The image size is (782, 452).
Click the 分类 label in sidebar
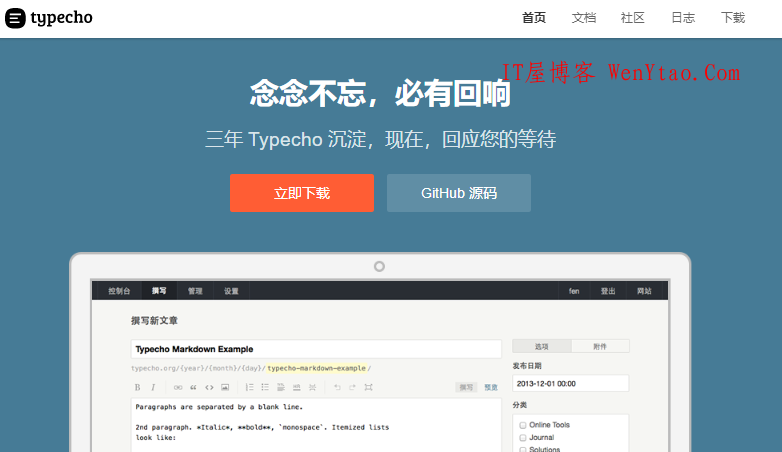520,405
